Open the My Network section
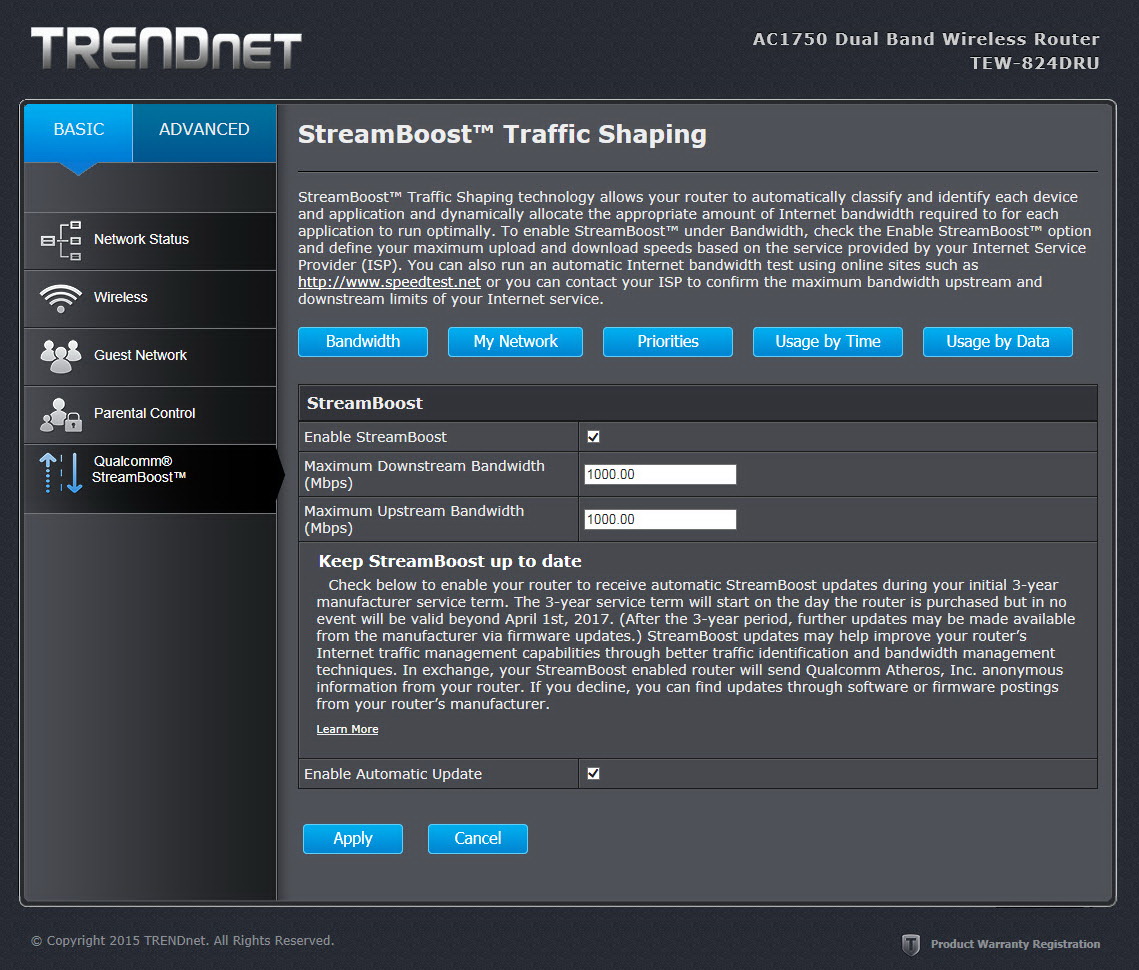1139x970 pixels. (515, 341)
